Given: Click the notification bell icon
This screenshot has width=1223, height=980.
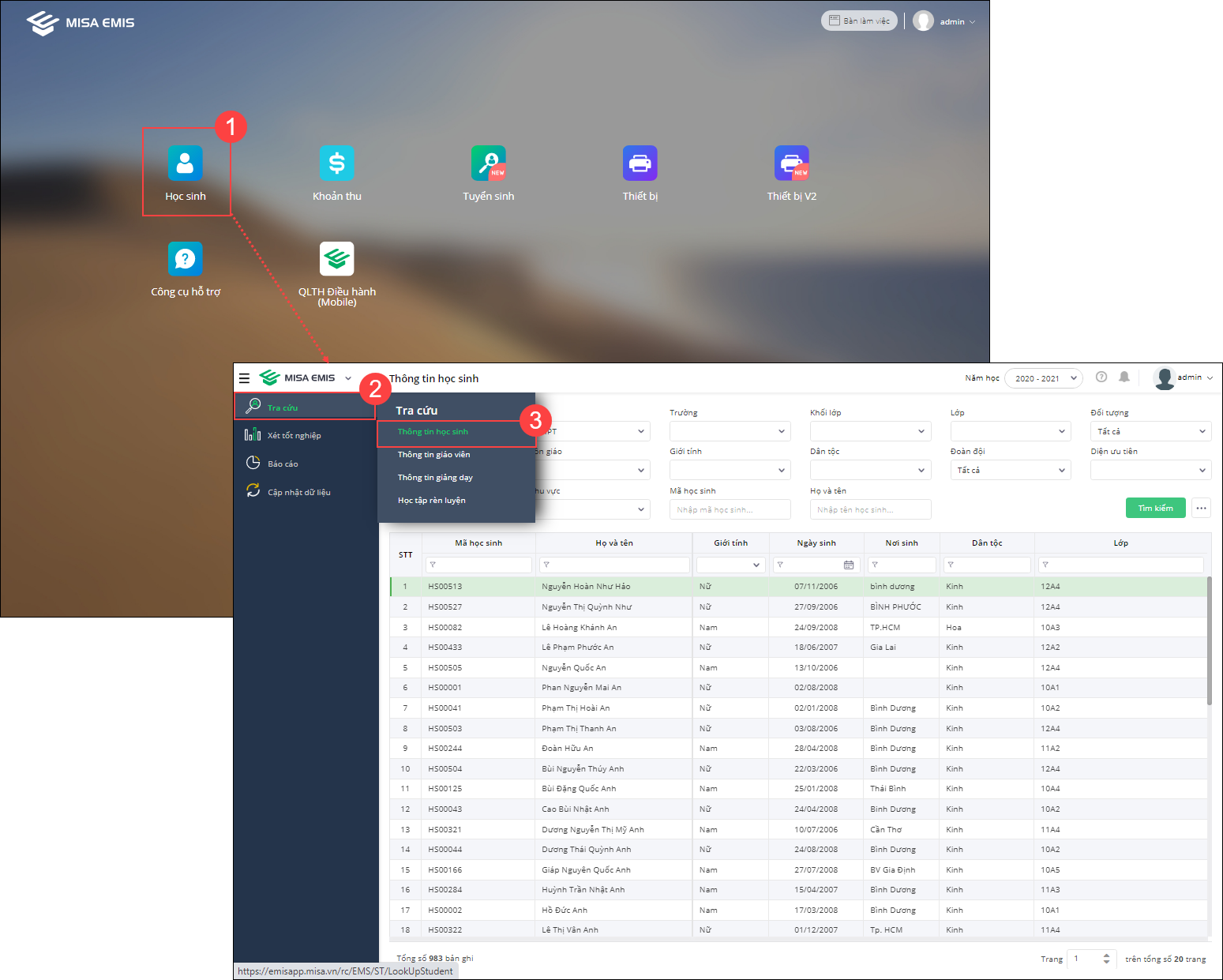Looking at the screenshot, I should tap(1124, 377).
